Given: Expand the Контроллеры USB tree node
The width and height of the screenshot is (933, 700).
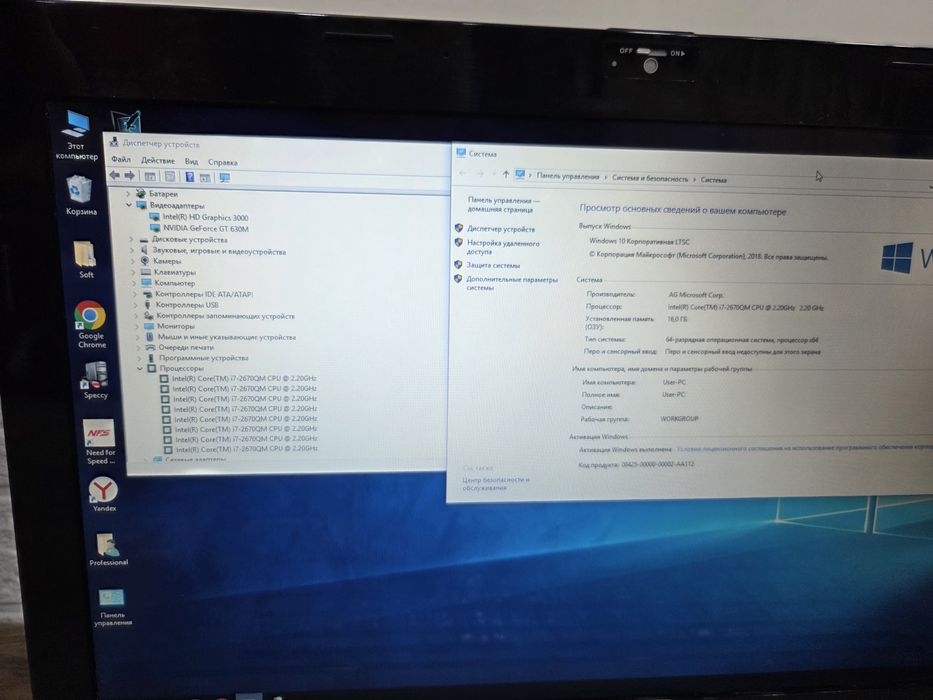Looking at the screenshot, I should tap(136, 305).
